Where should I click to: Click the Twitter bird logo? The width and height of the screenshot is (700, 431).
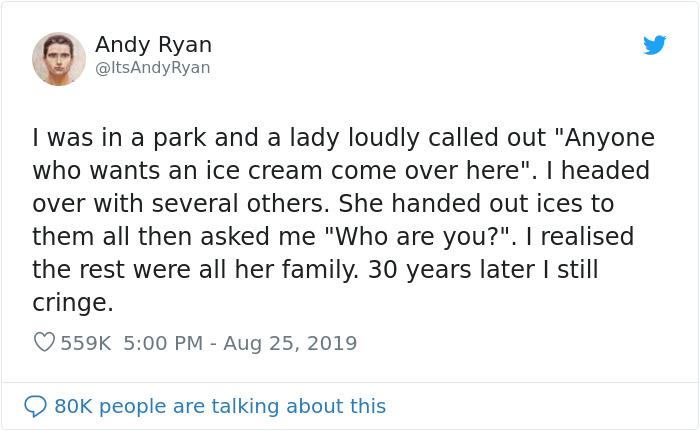coord(654,45)
